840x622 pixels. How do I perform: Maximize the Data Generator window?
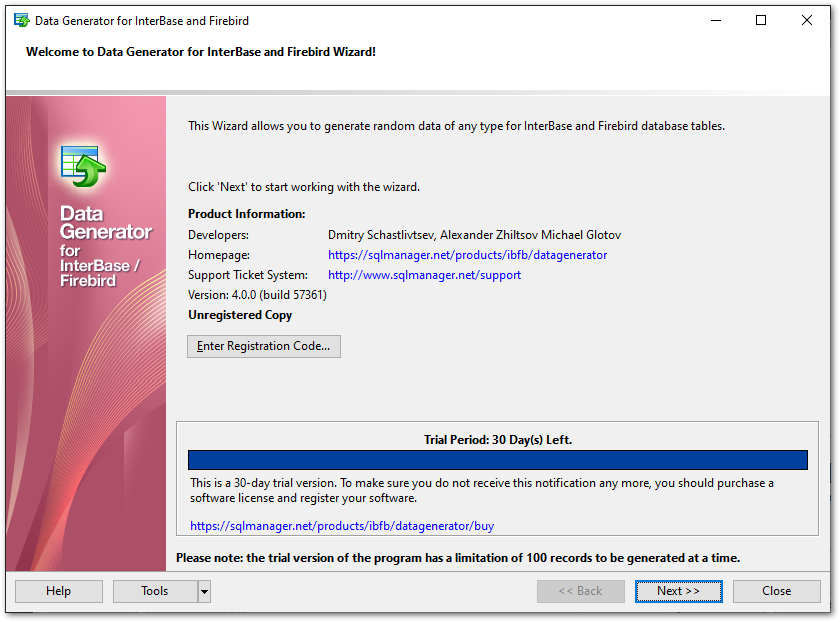click(x=761, y=21)
